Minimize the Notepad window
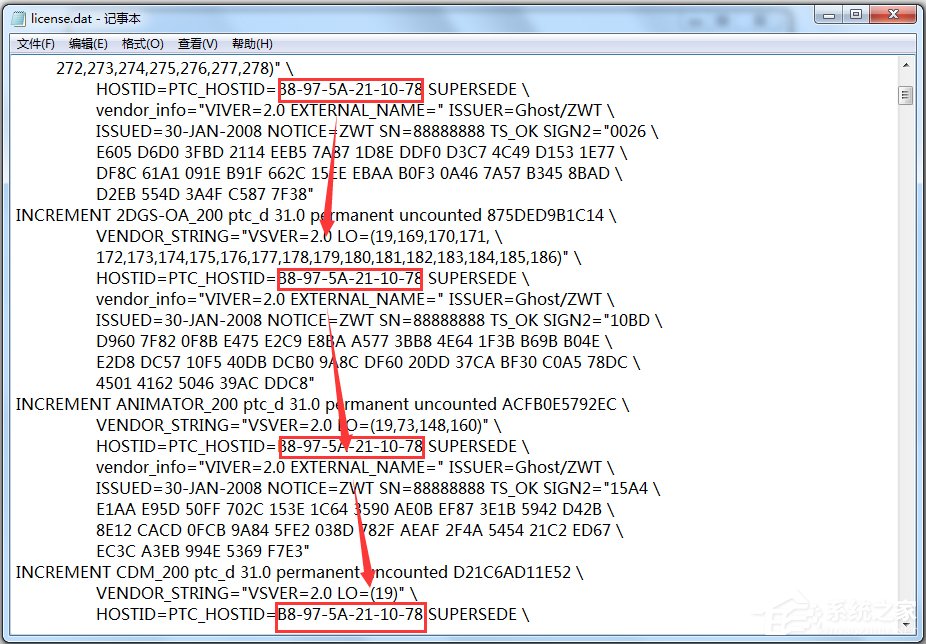The height and width of the screenshot is (644, 926). click(829, 15)
